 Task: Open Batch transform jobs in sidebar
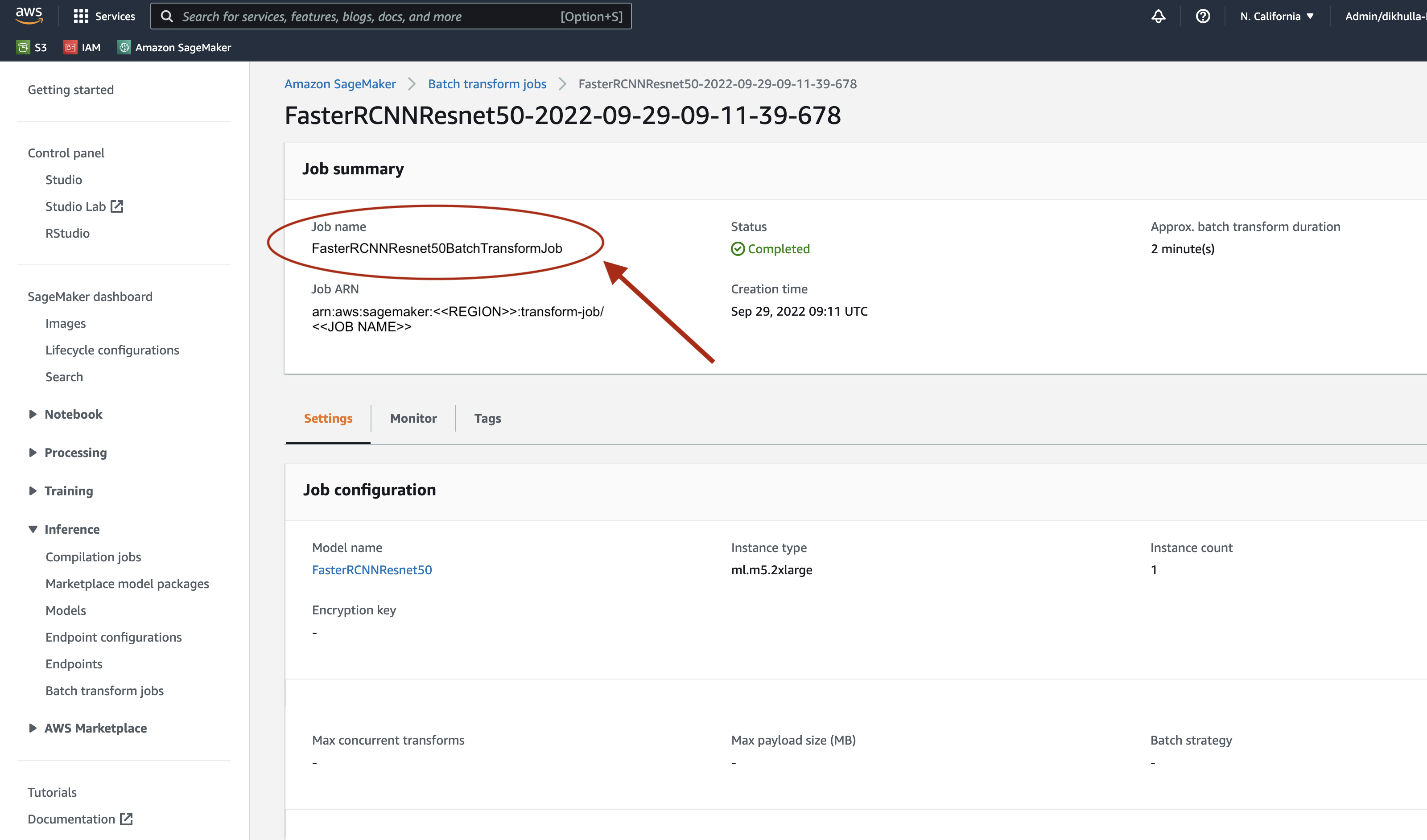point(105,691)
